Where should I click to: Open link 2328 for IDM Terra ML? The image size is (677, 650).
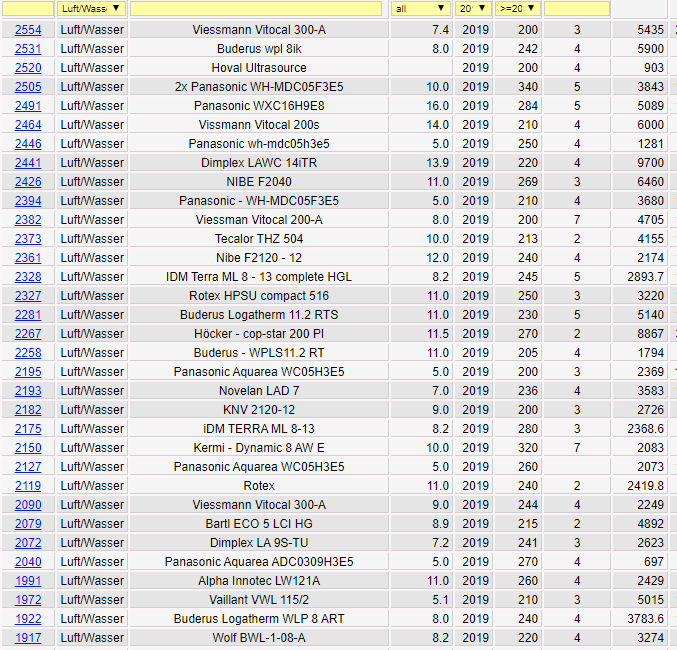coord(28,277)
